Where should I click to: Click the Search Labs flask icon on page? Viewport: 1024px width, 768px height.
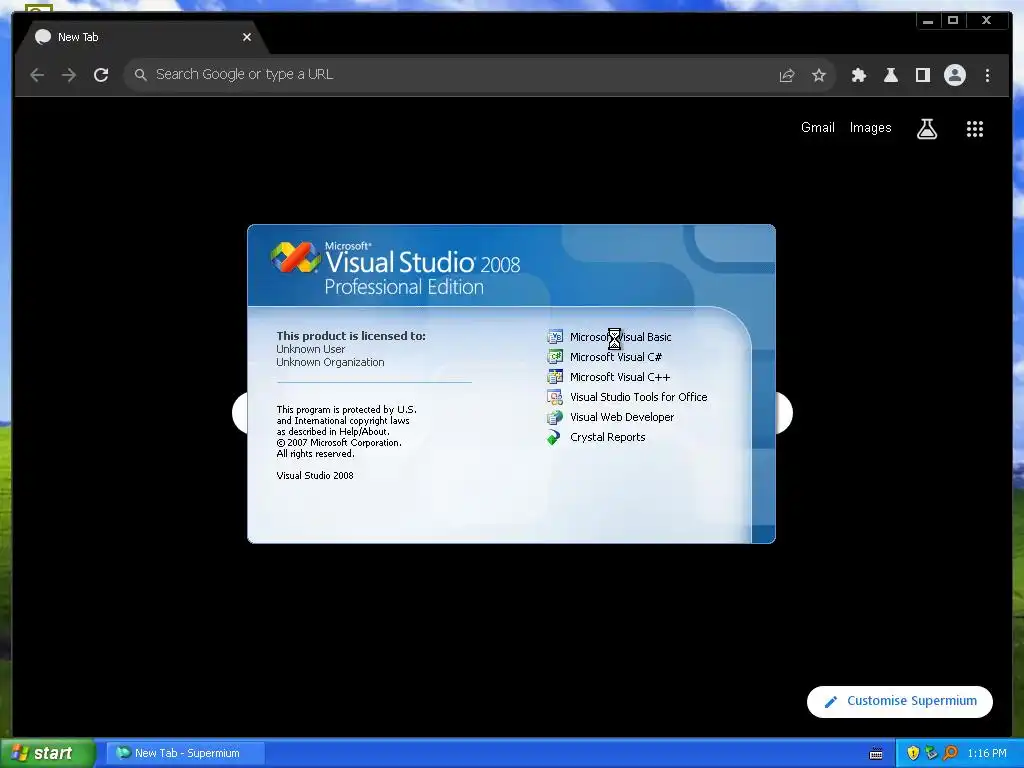click(927, 129)
